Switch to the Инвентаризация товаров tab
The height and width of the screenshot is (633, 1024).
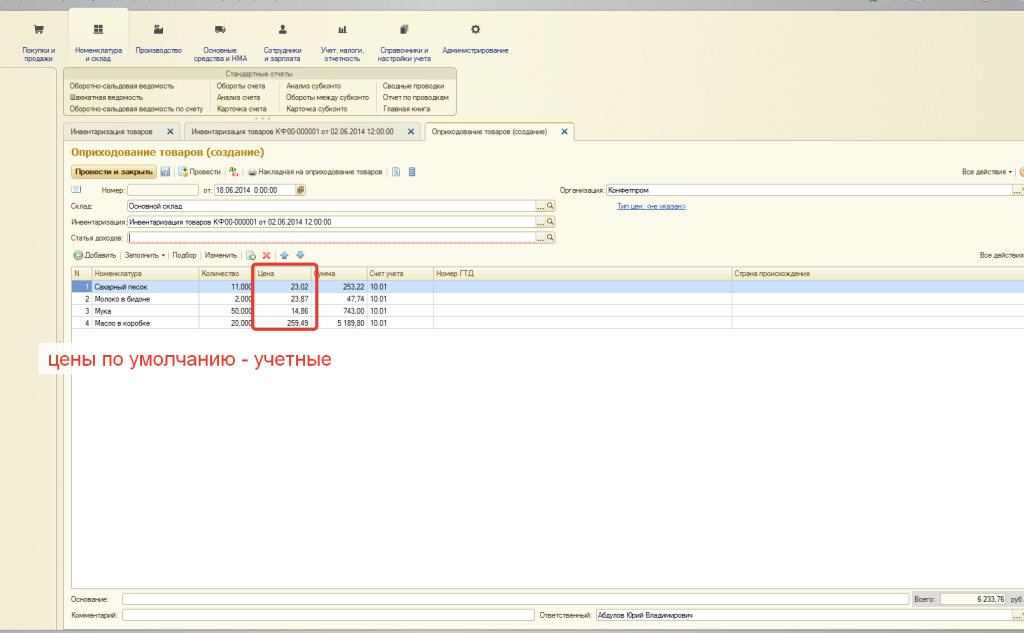112,131
